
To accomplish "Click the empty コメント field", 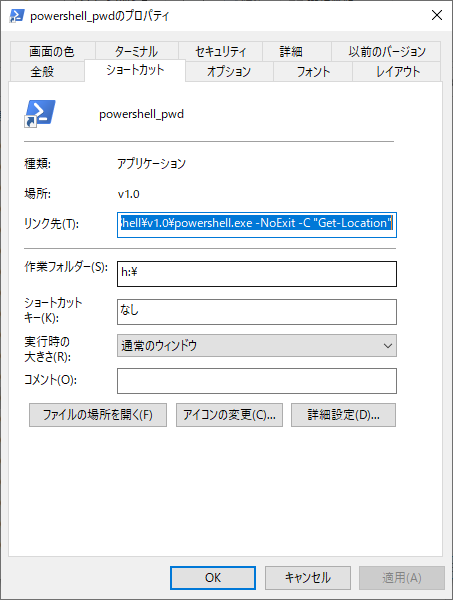I will [x=257, y=381].
